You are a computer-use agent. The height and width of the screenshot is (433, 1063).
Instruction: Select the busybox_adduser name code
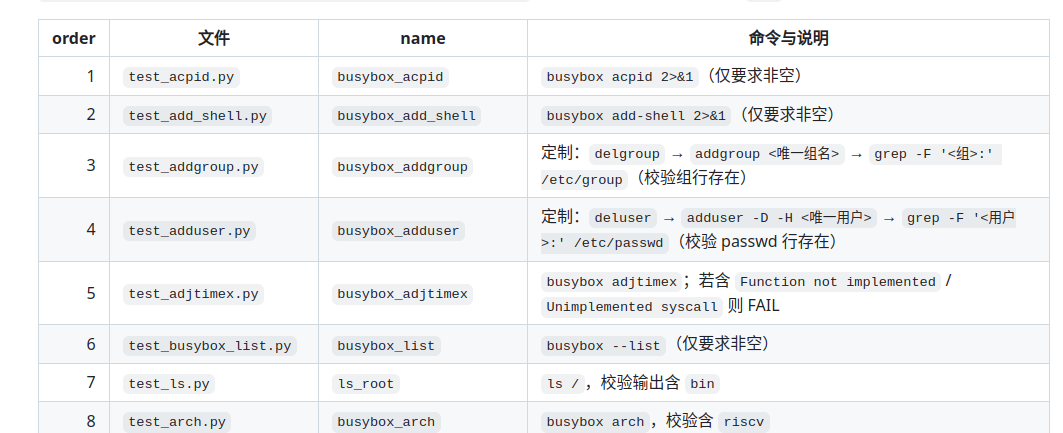click(398, 230)
